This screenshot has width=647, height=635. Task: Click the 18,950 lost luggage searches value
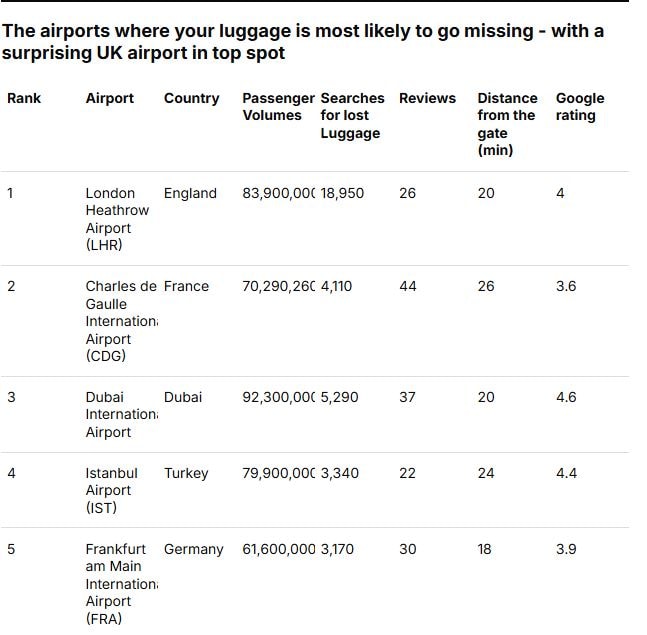point(342,193)
